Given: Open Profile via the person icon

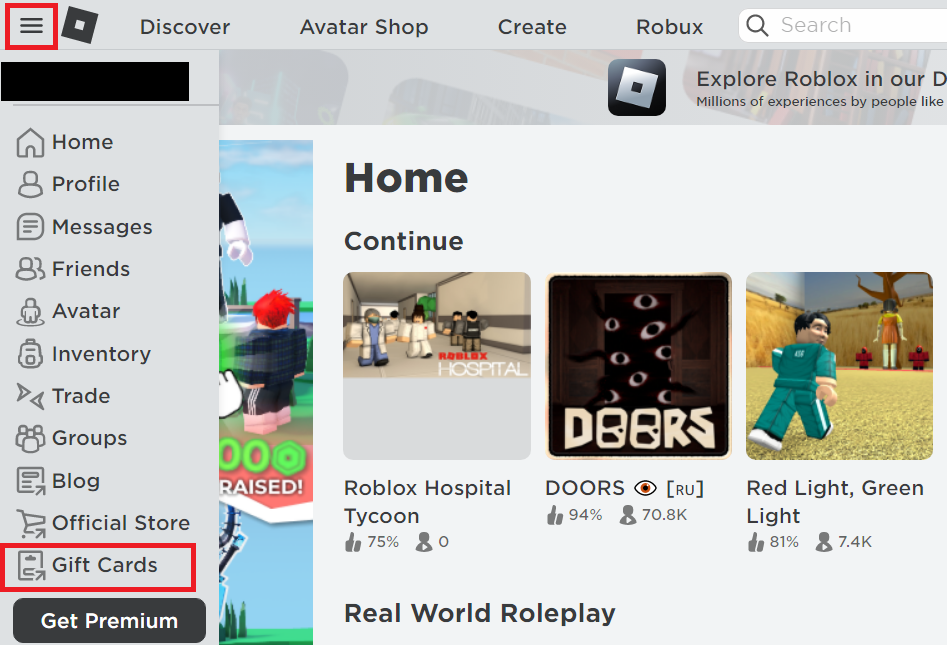Looking at the screenshot, I should 30,184.
